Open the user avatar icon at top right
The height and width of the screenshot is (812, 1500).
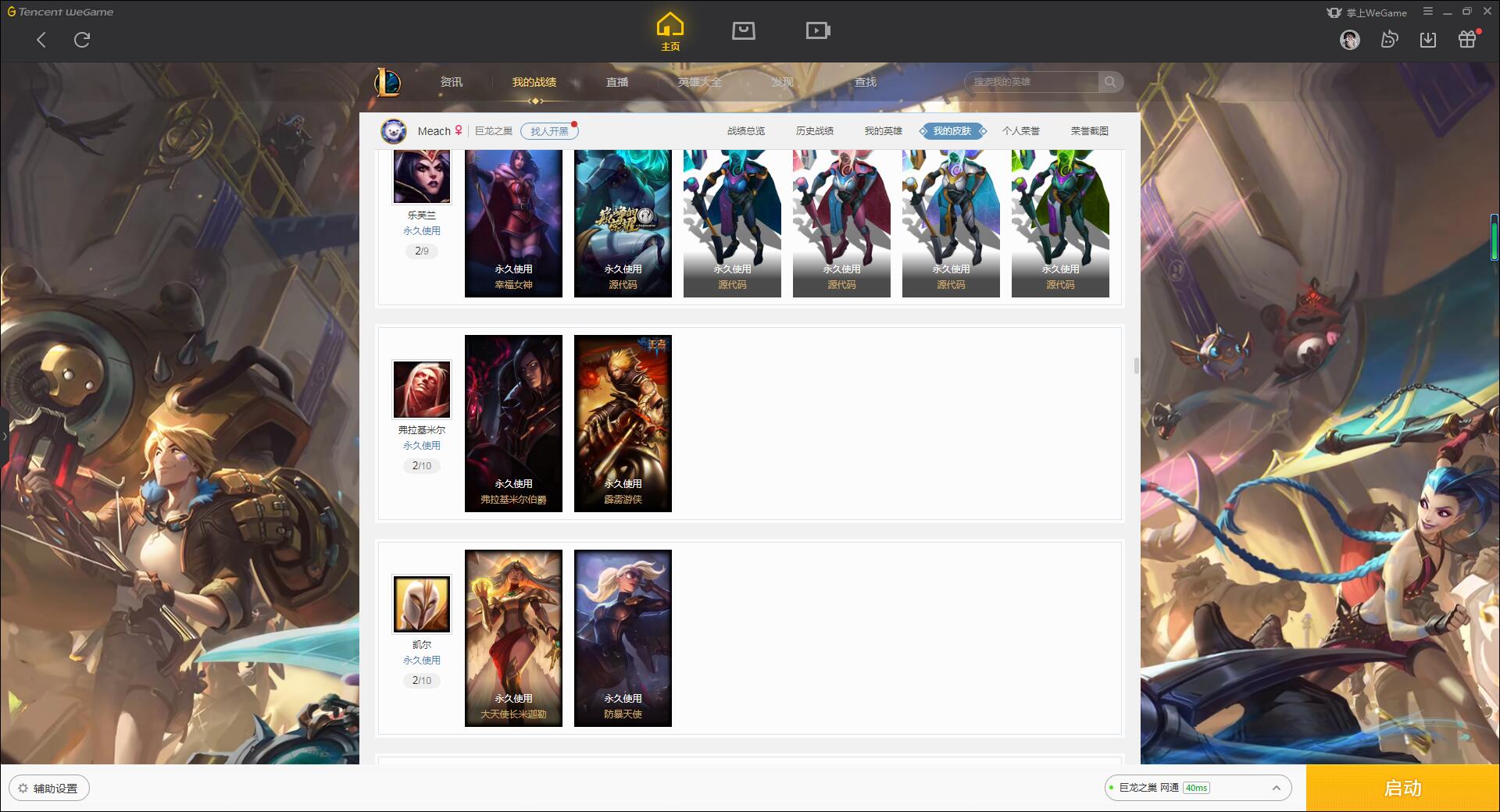click(x=1349, y=39)
